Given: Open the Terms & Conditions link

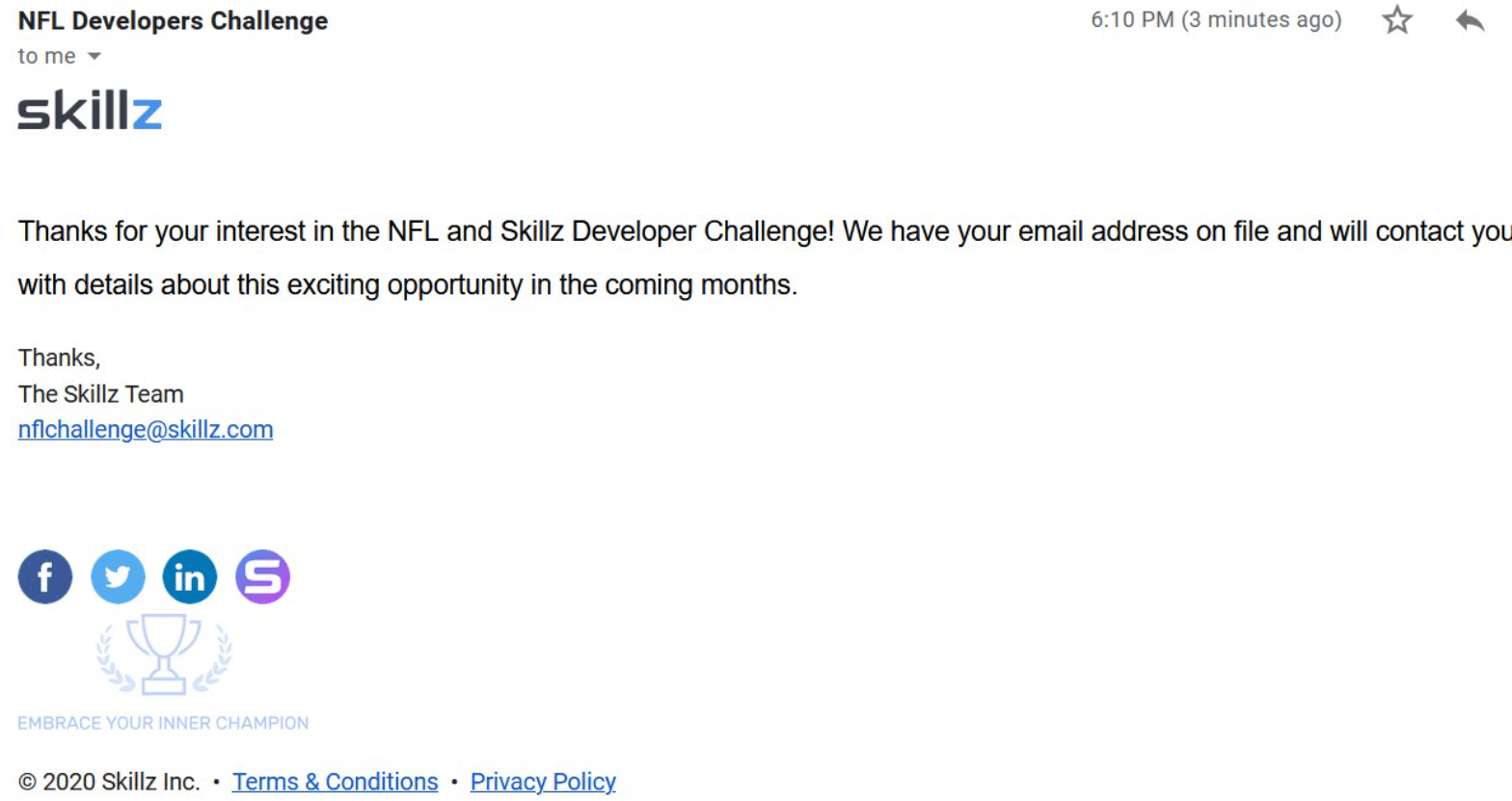Looking at the screenshot, I should click(335, 782).
